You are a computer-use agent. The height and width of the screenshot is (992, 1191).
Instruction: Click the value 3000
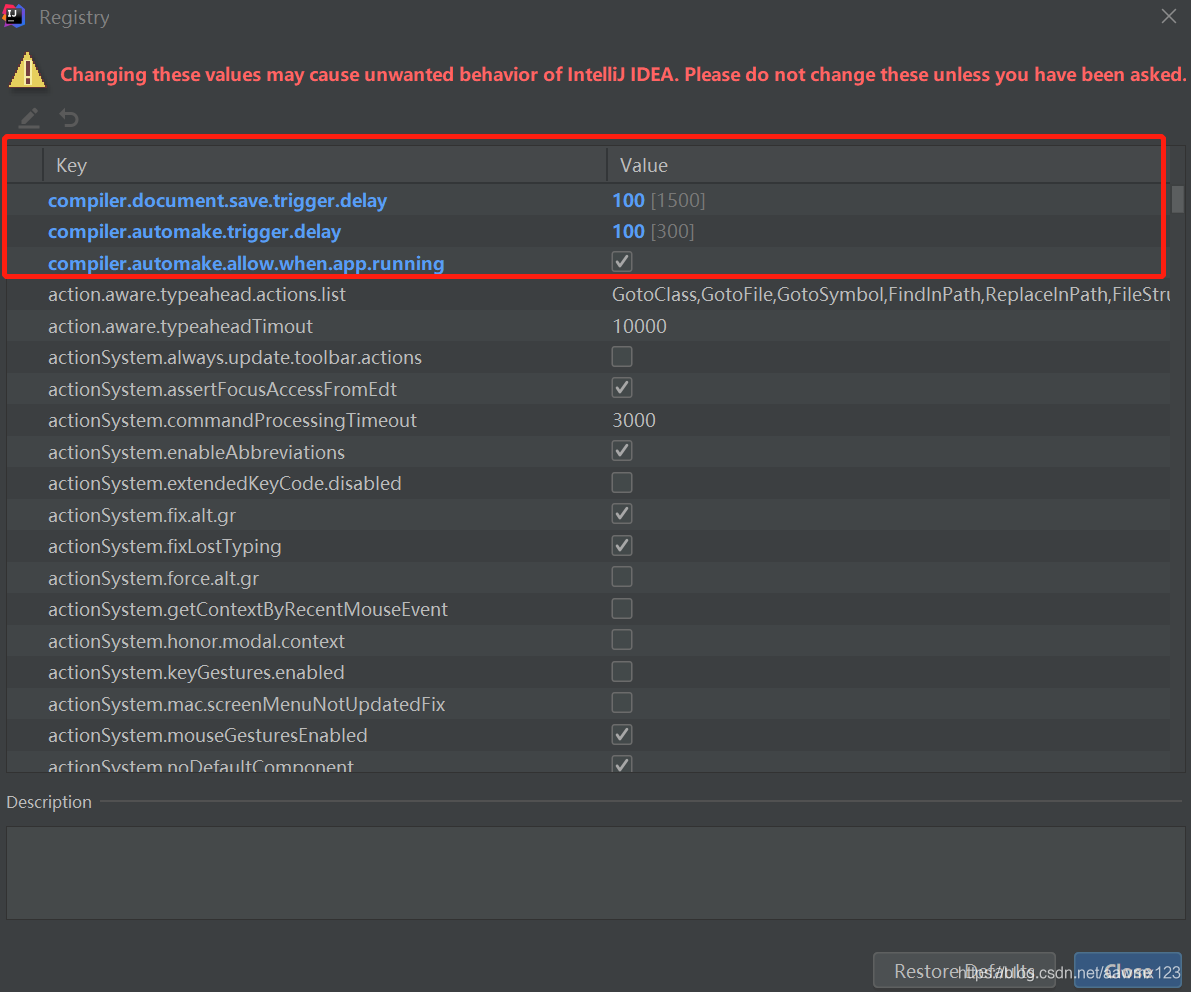[x=633, y=421]
